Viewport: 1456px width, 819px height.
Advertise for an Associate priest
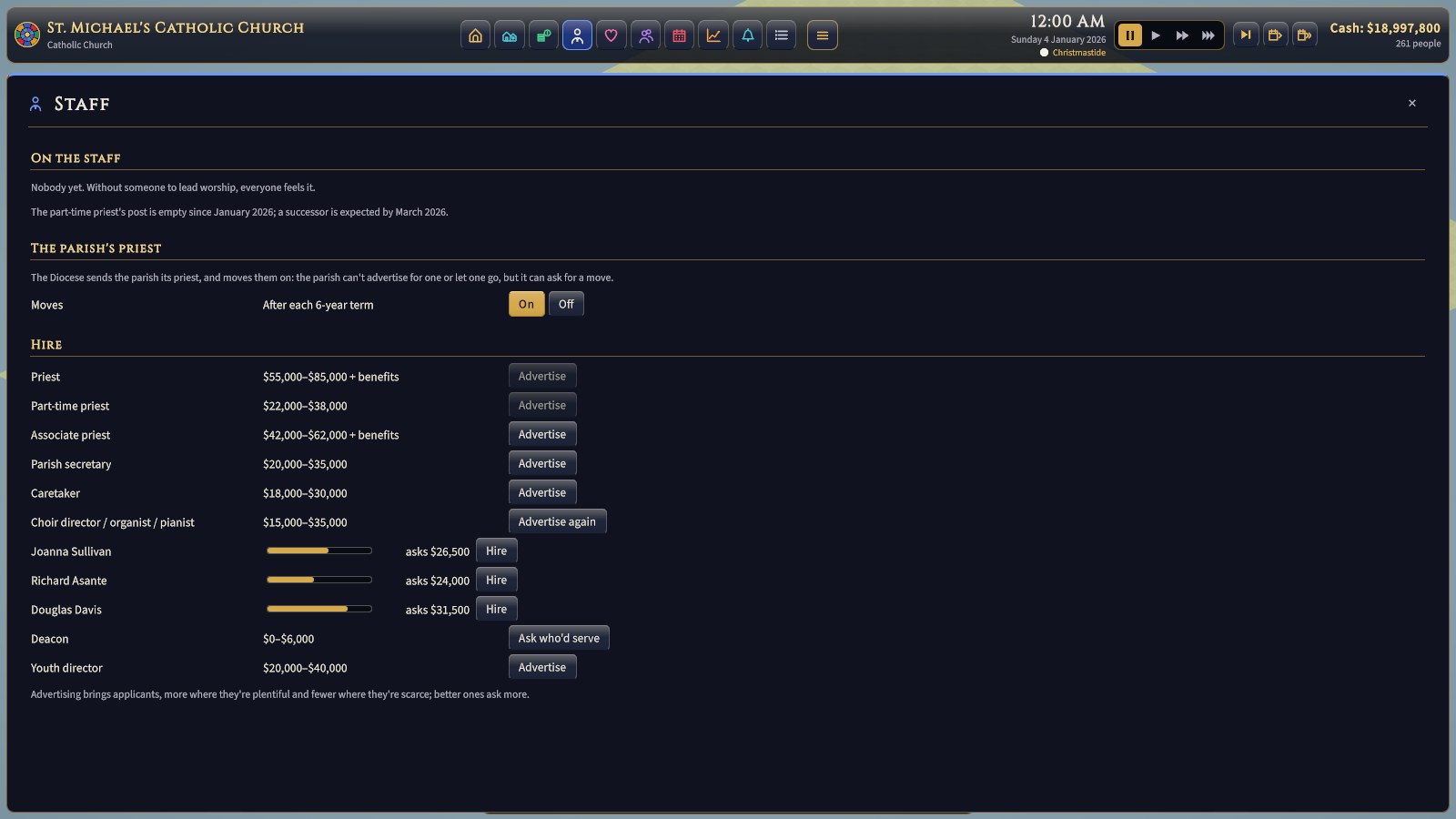[x=542, y=434]
